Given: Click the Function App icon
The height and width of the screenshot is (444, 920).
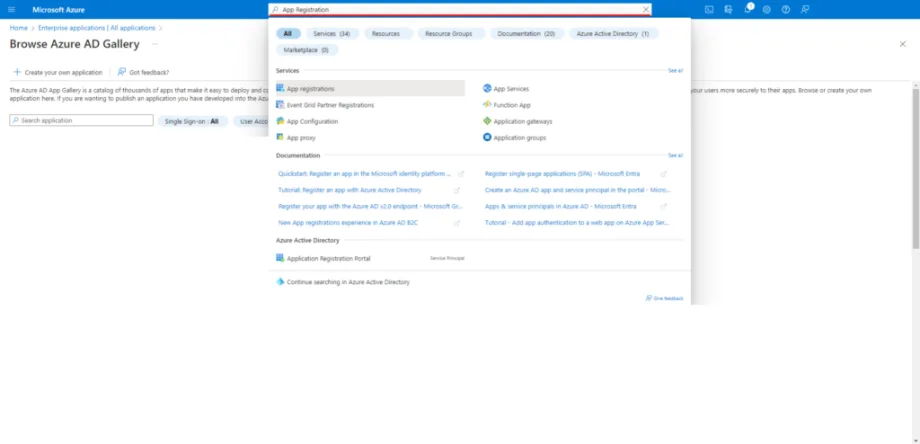Looking at the screenshot, I should (x=487, y=105).
